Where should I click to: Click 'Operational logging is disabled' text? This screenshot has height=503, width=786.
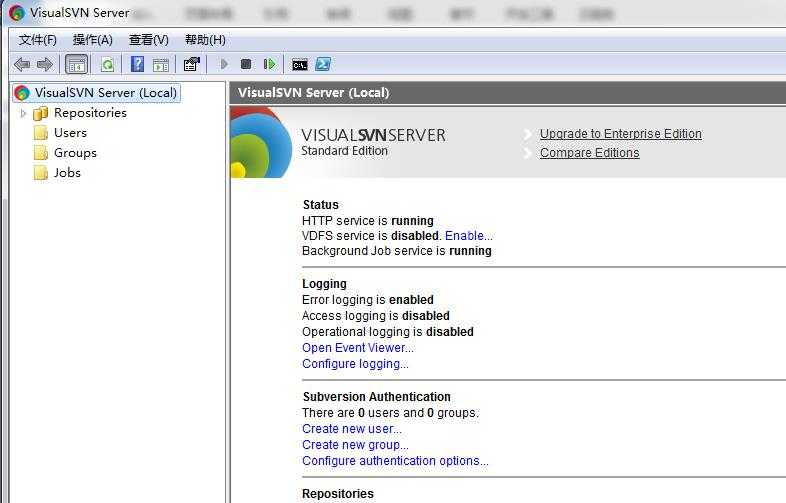coord(387,332)
